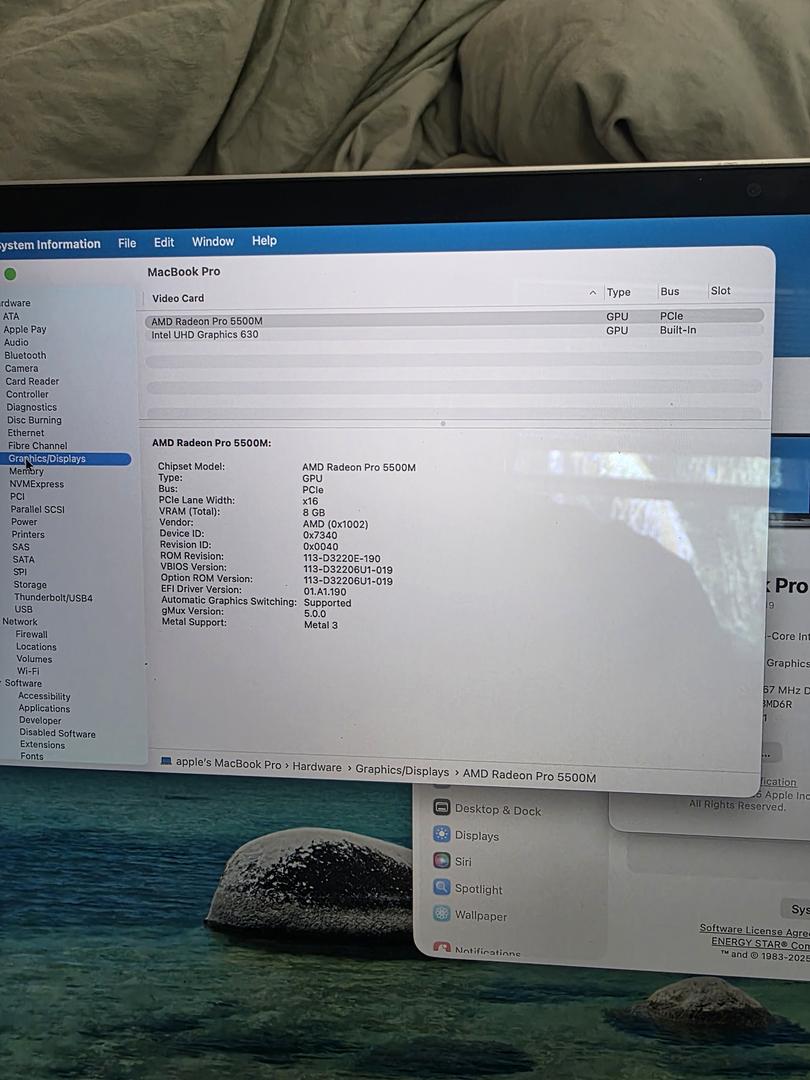Viewport: 810px width, 1080px height.
Task: Open the Wallpaper settings icon
Action: tap(441, 914)
